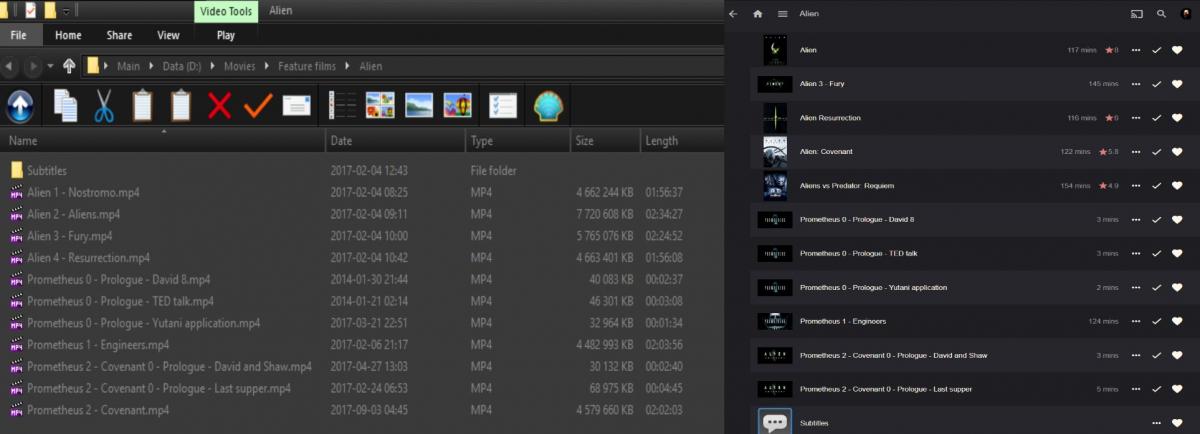
Task: Toggle watched checkmark for Alien
Action: tap(1157, 50)
